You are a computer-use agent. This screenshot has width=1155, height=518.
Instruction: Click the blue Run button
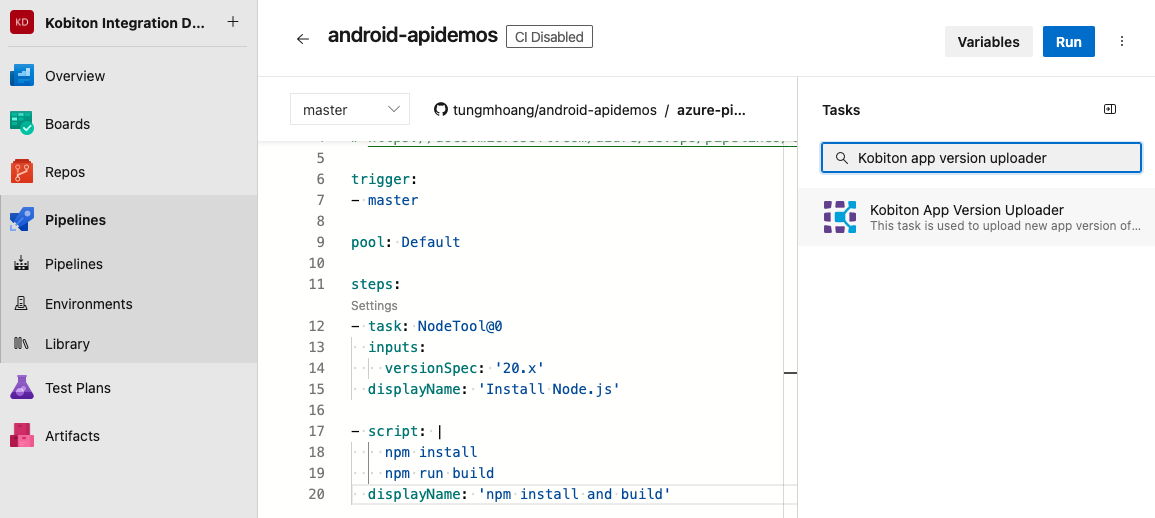1069,41
